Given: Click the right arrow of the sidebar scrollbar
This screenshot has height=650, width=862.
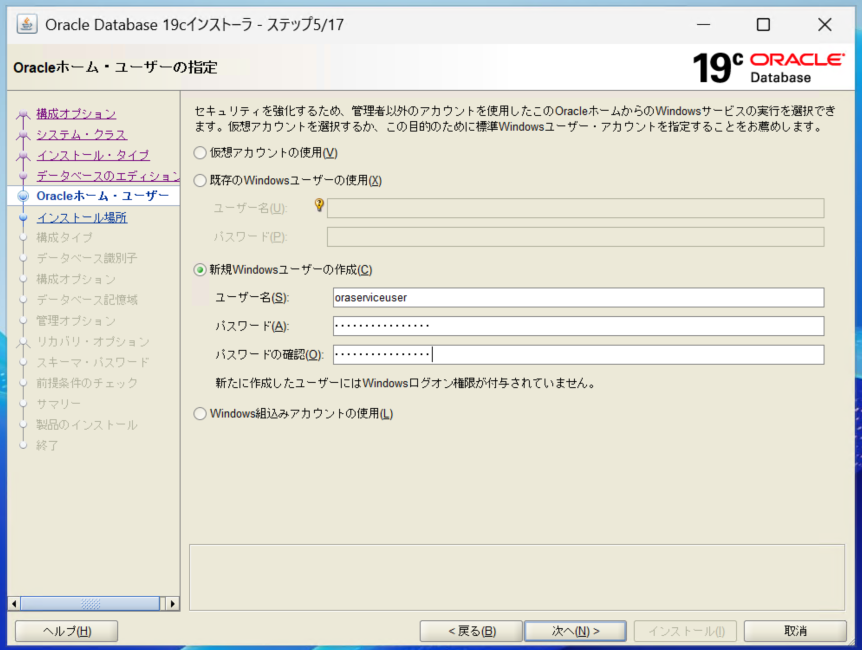Looking at the screenshot, I should (x=172, y=603).
